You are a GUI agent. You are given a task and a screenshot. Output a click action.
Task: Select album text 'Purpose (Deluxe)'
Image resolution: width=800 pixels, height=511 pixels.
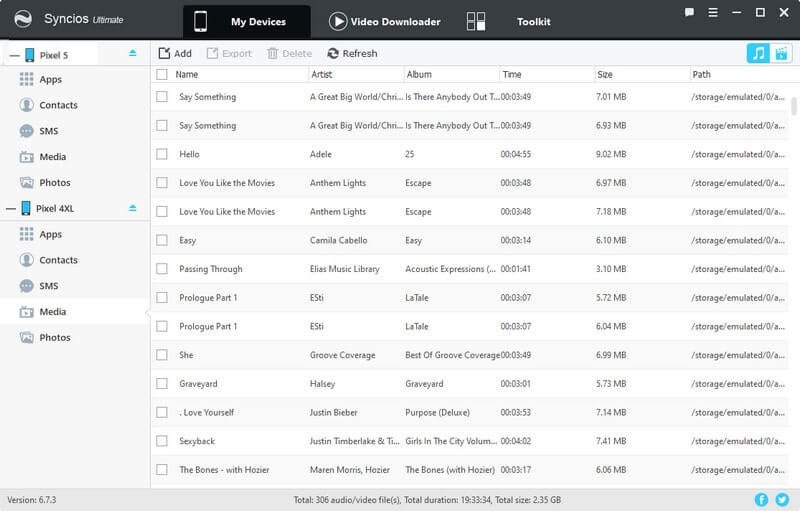(437, 412)
